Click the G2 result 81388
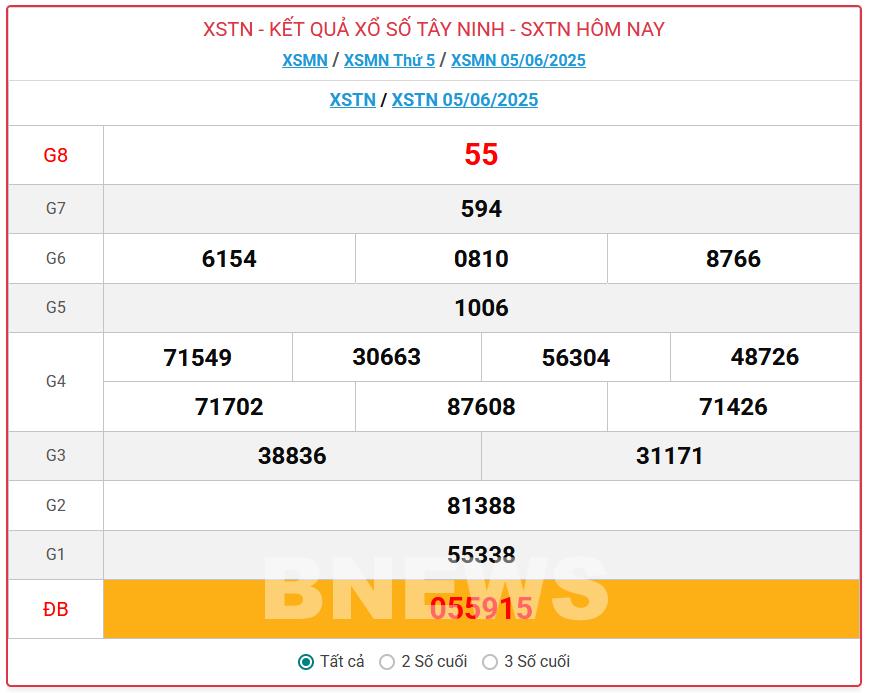 [481, 506]
